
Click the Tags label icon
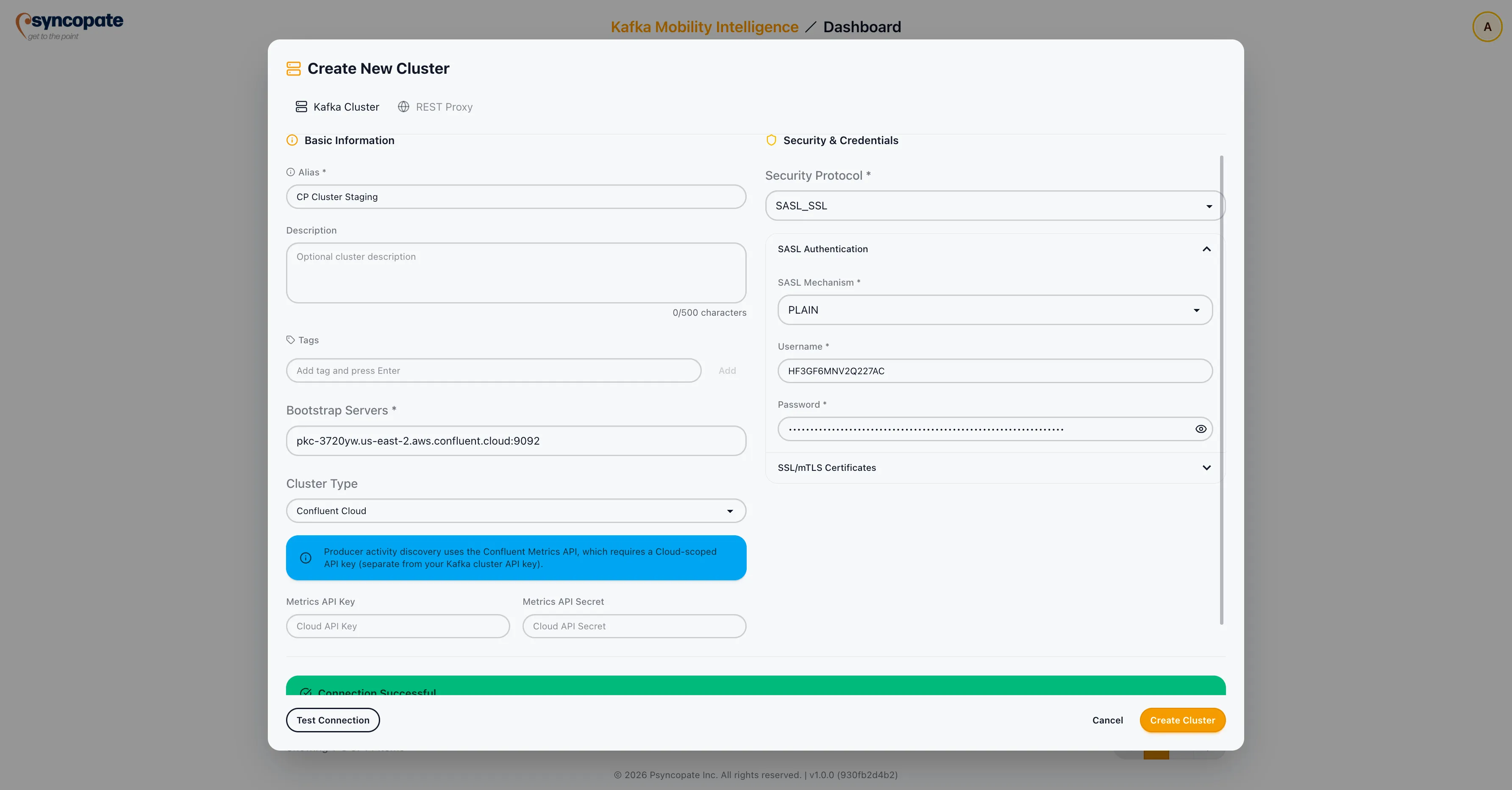[290, 340]
